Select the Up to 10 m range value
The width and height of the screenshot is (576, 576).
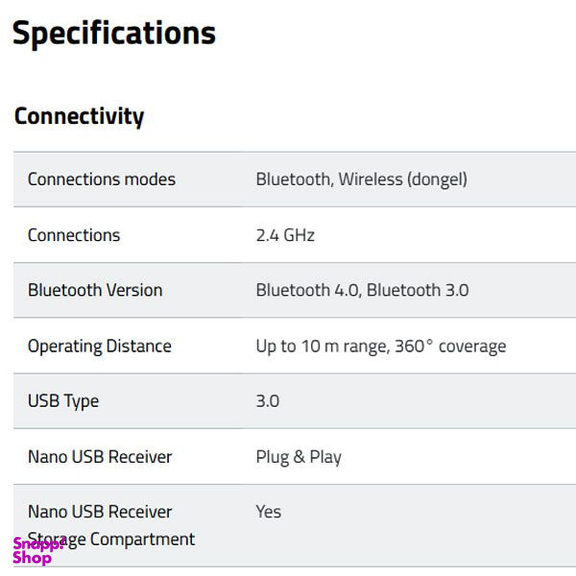(321, 346)
